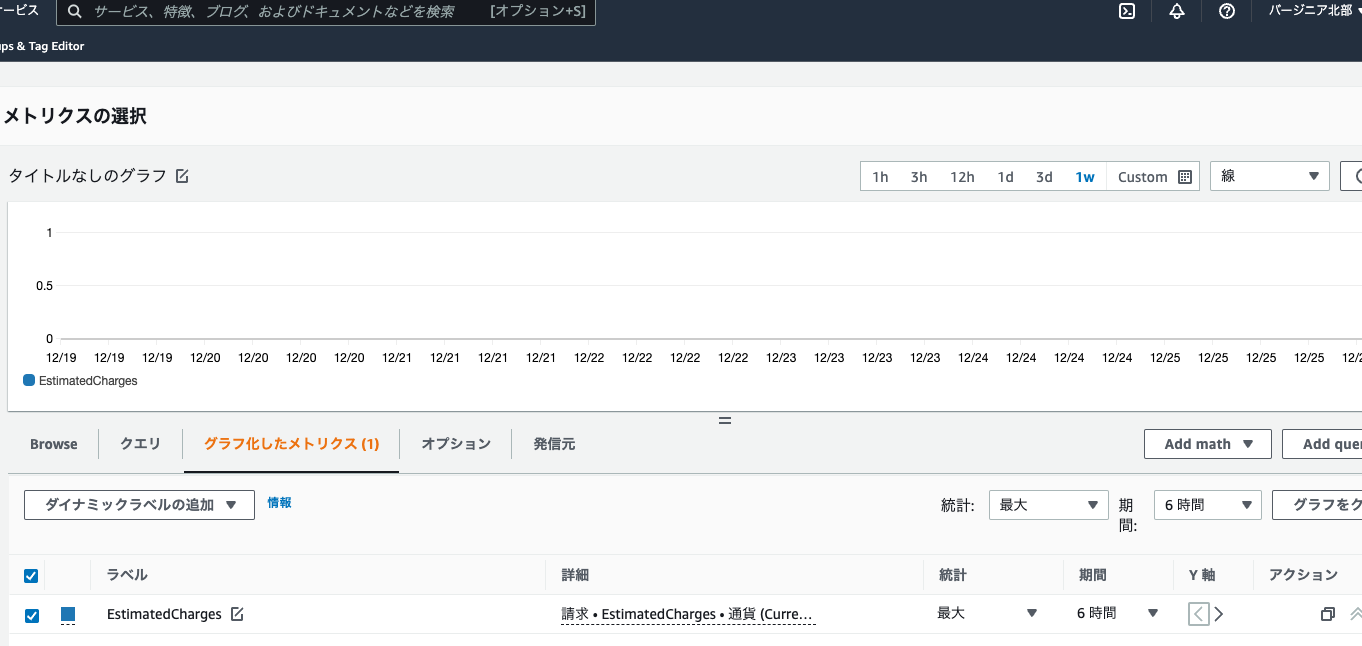This screenshot has width=1362, height=646.
Task: Edit the EstimatedCharges label with the pencil icon
Action: pyautogui.click(x=237, y=614)
